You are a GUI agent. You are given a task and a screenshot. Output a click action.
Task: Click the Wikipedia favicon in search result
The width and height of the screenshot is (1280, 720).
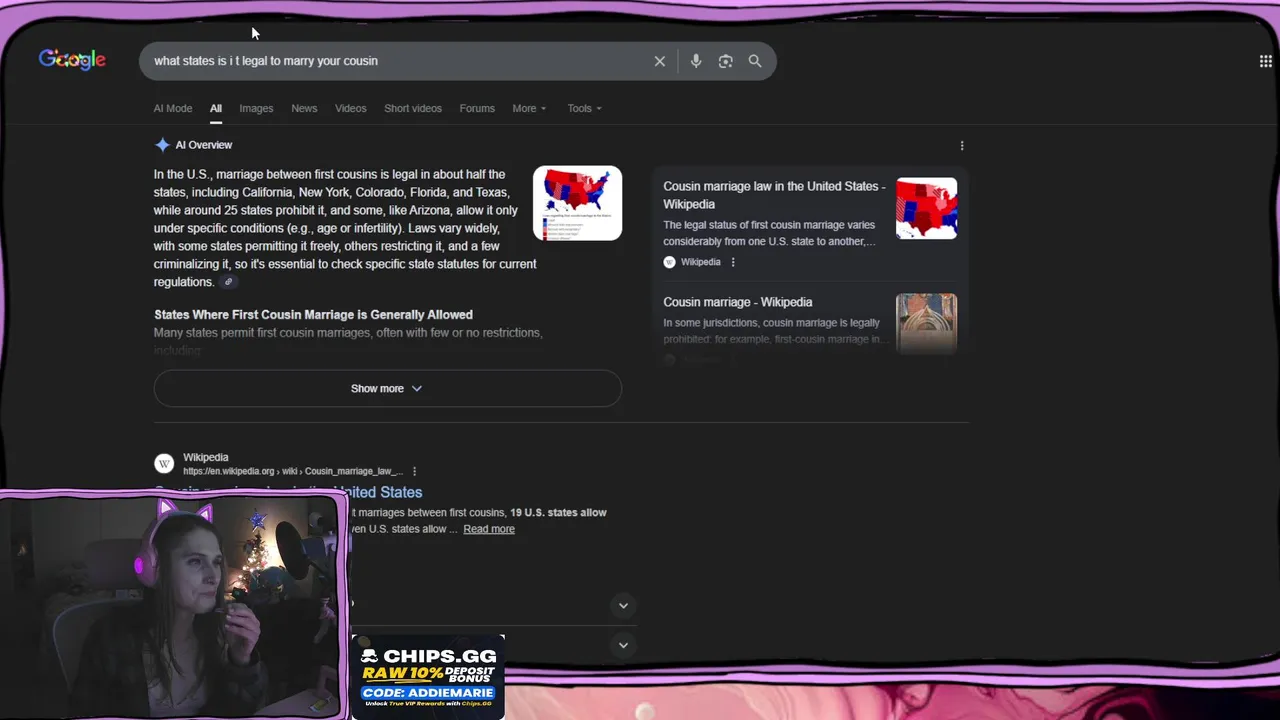coord(164,464)
